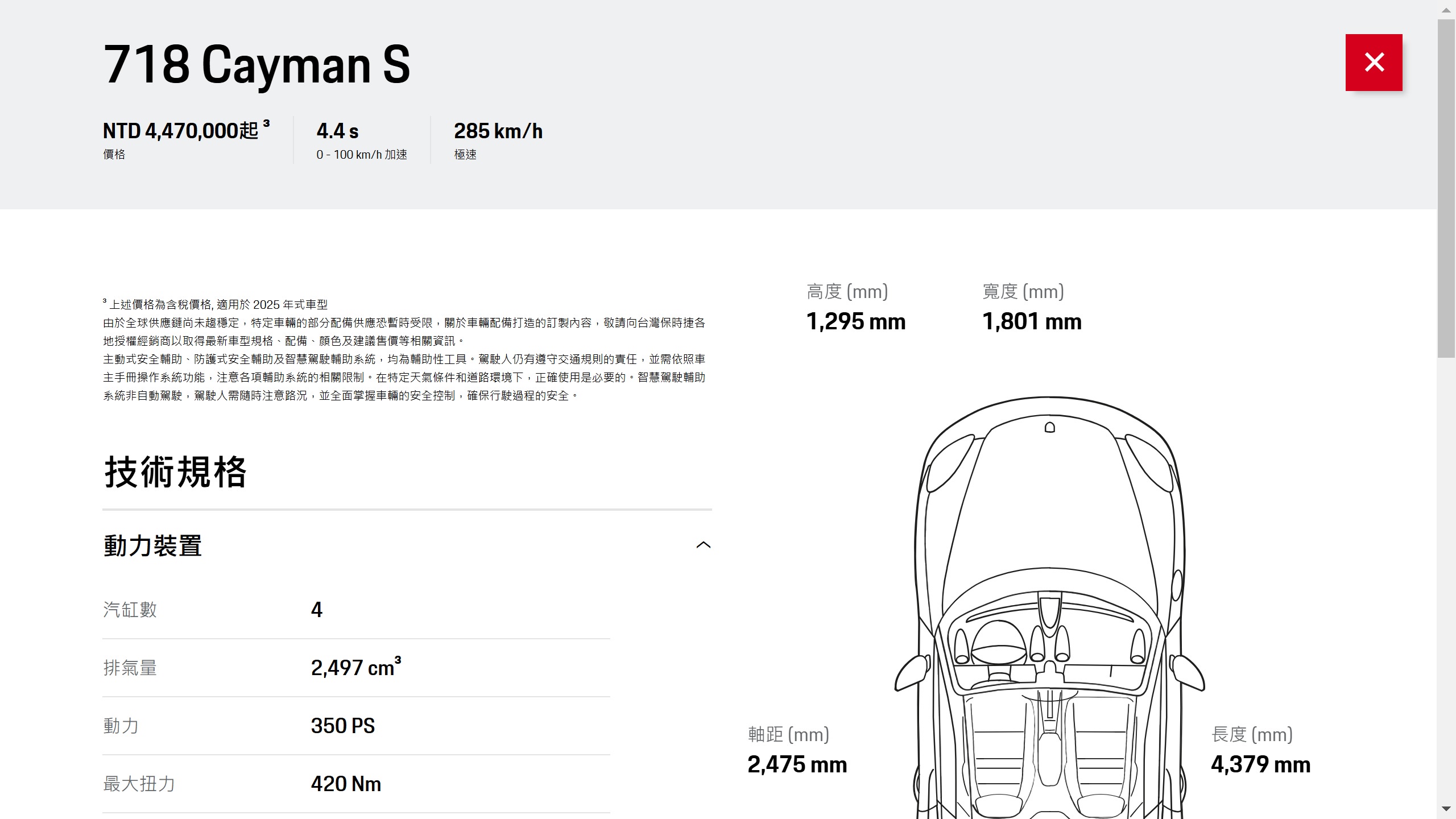Click the 最大扭力 row label
Screen dimensions: 1456x819
coord(139,784)
